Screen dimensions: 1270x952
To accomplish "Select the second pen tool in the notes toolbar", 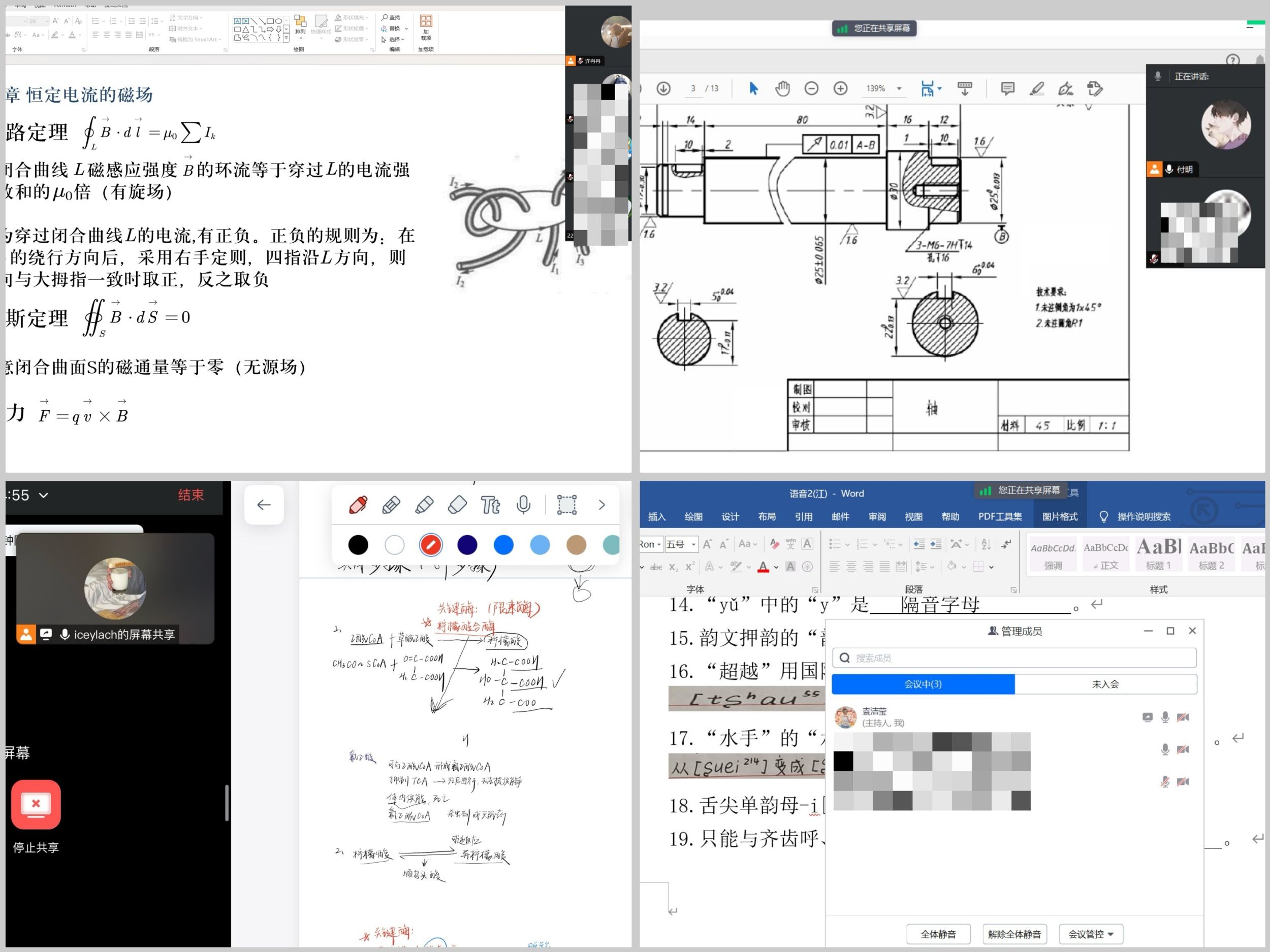I will pos(391,505).
